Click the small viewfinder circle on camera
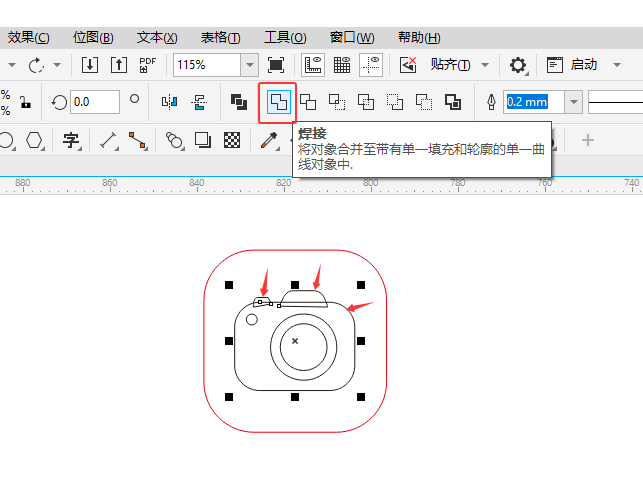This screenshot has width=643, height=479. coord(251,319)
